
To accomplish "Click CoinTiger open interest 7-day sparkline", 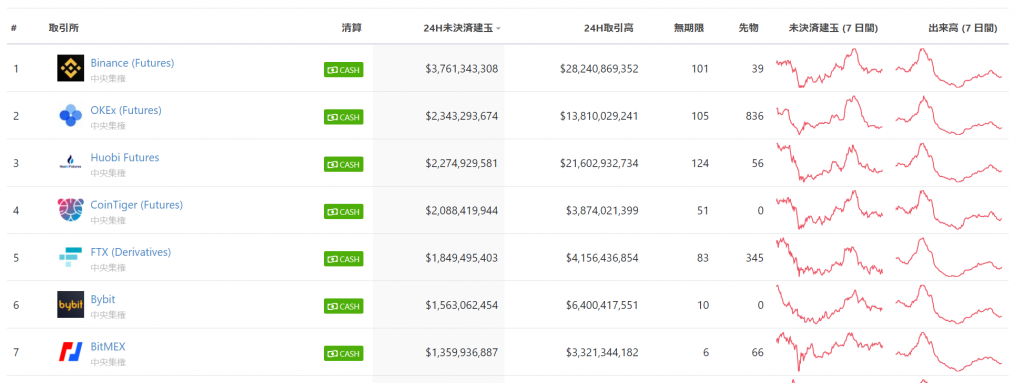I will pyautogui.click(x=829, y=210).
